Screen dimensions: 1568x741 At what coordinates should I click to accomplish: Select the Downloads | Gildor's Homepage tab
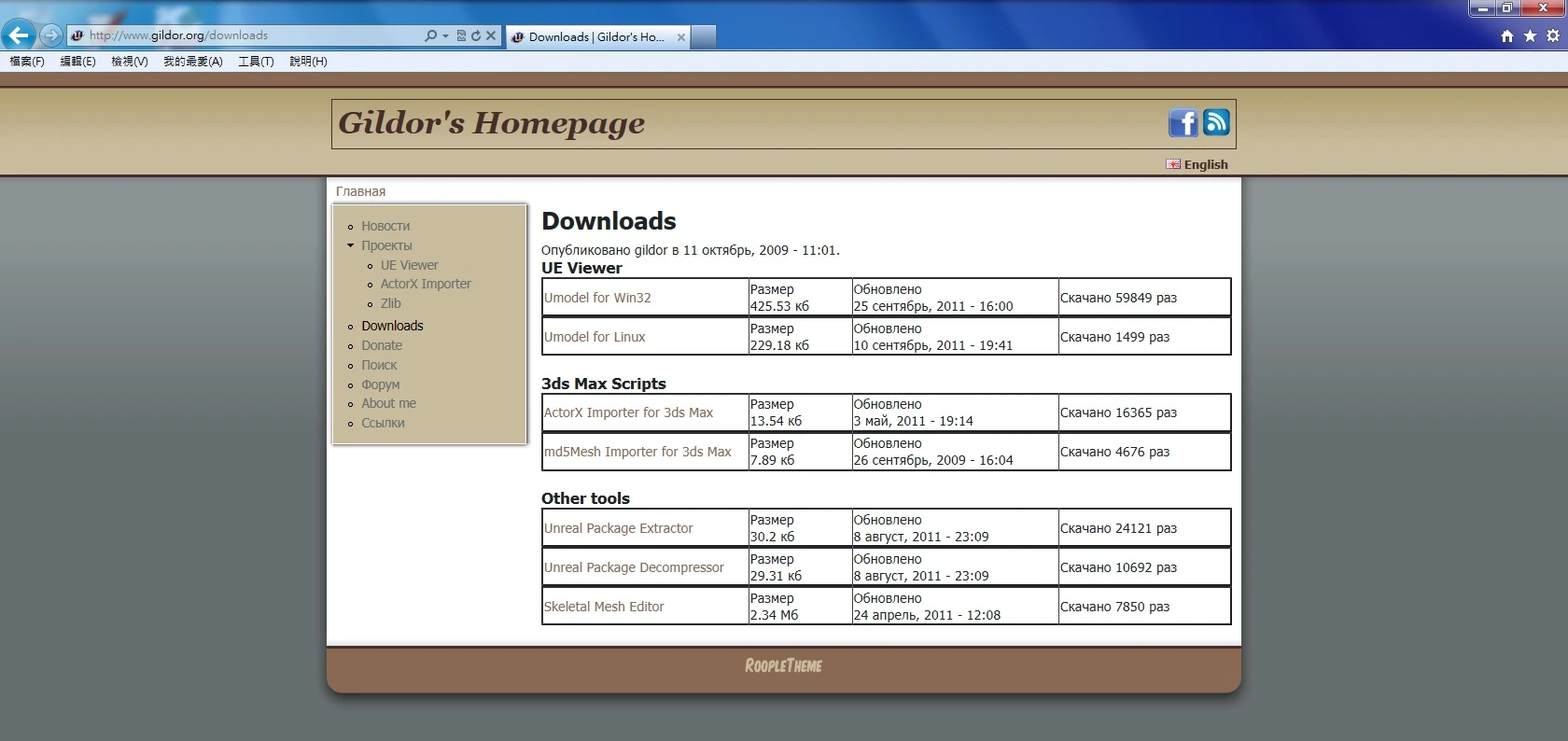click(597, 37)
